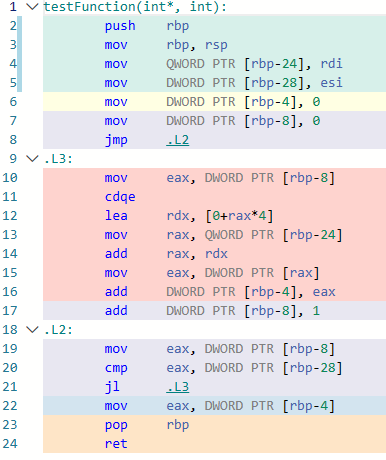The image size is (386, 460).
Task: Click line number 6 in gutter
Action: (x=13, y=102)
